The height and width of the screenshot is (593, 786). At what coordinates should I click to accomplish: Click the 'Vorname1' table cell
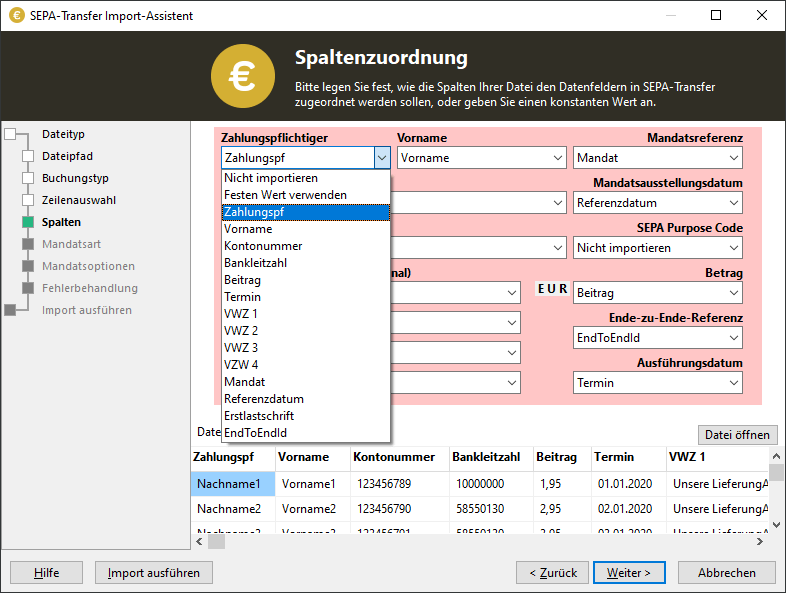pos(313,484)
